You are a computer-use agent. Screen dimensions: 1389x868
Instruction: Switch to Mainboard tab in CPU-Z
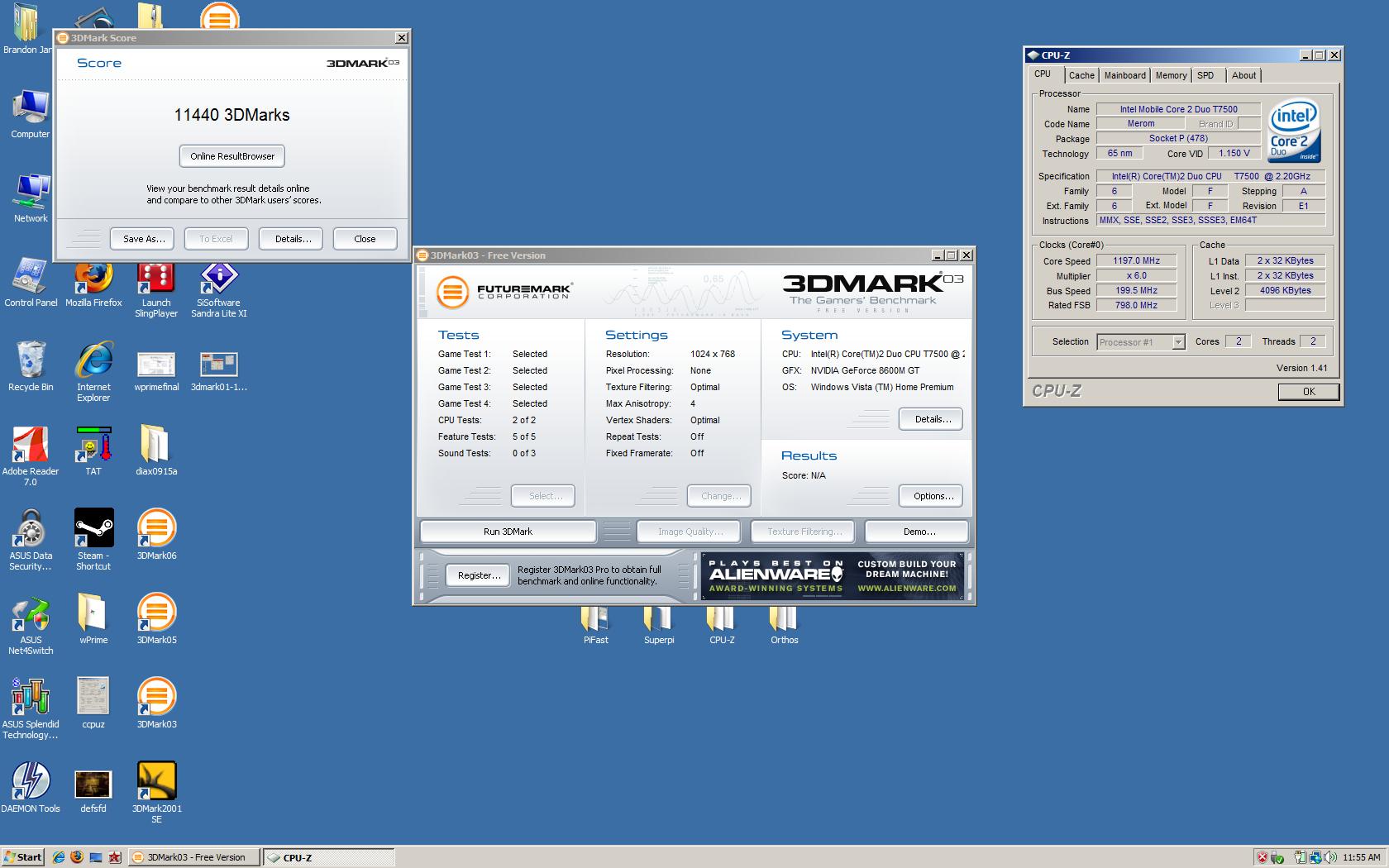point(1125,75)
